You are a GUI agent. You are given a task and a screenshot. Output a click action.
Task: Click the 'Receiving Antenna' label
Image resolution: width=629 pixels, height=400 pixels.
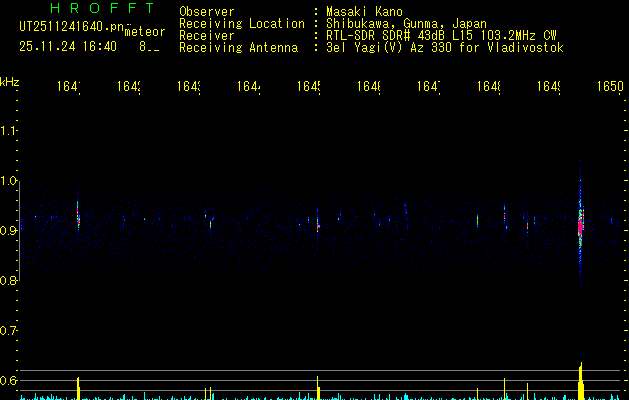238,48
